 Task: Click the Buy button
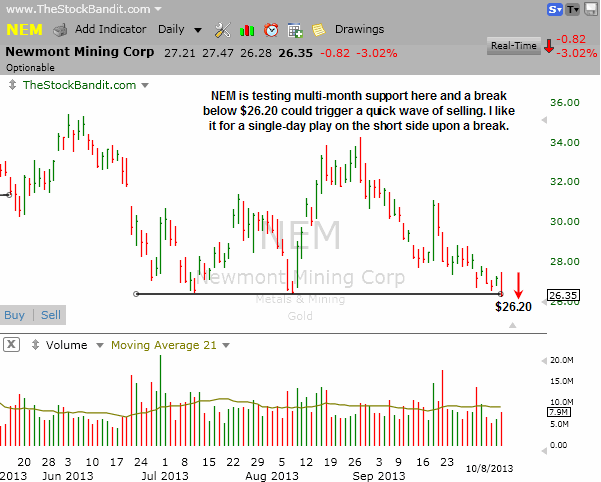(14, 315)
